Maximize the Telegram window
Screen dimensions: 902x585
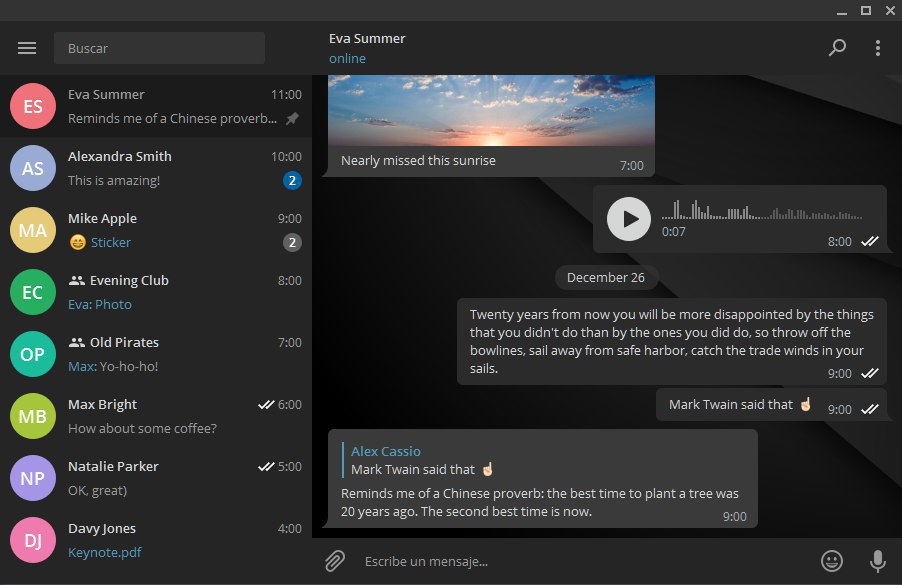(x=865, y=10)
